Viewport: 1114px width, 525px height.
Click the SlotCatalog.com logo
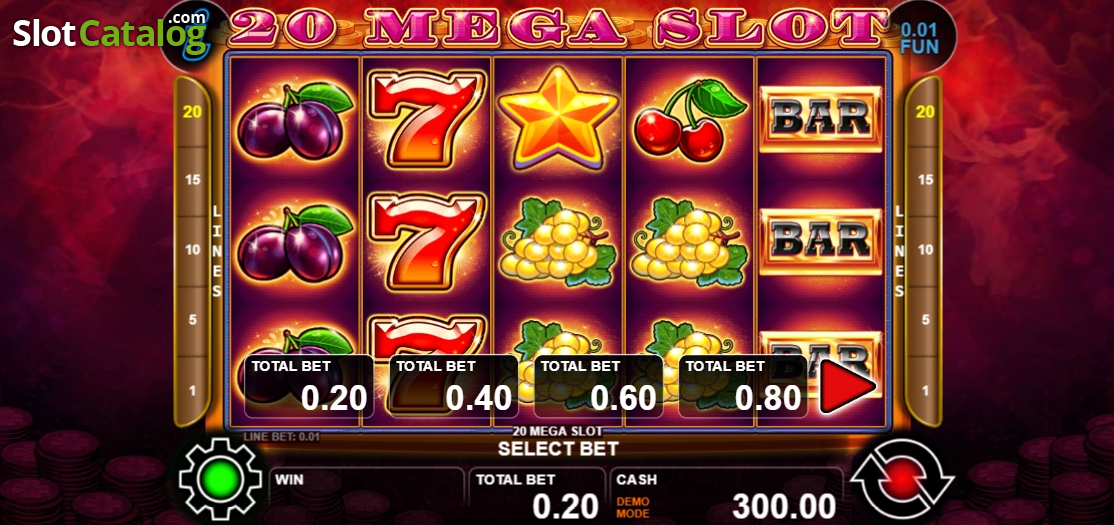point(111,31)
